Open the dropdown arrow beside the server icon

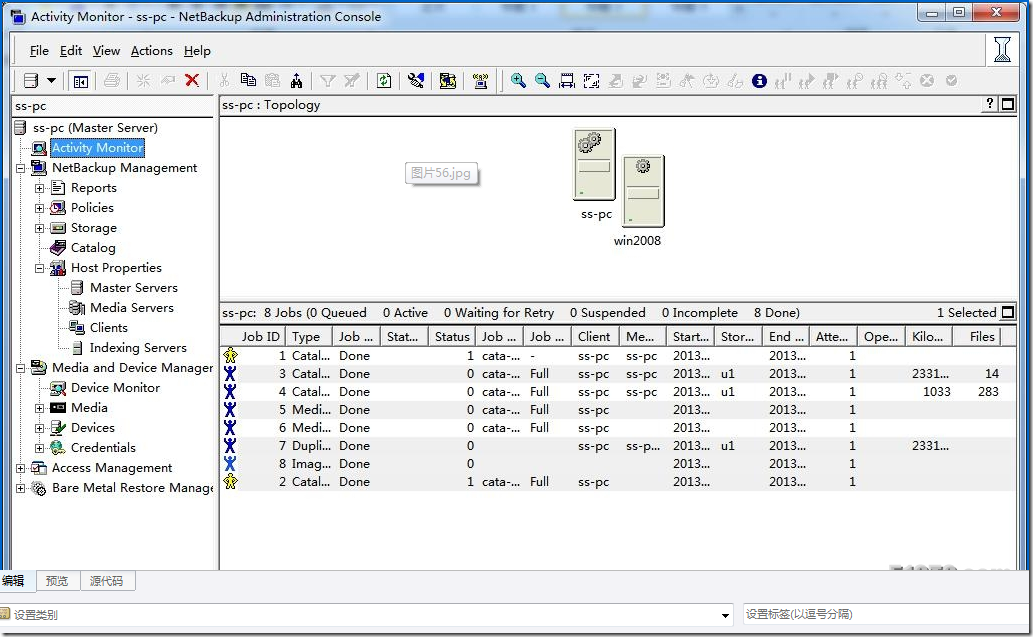(x=51, y=80)
